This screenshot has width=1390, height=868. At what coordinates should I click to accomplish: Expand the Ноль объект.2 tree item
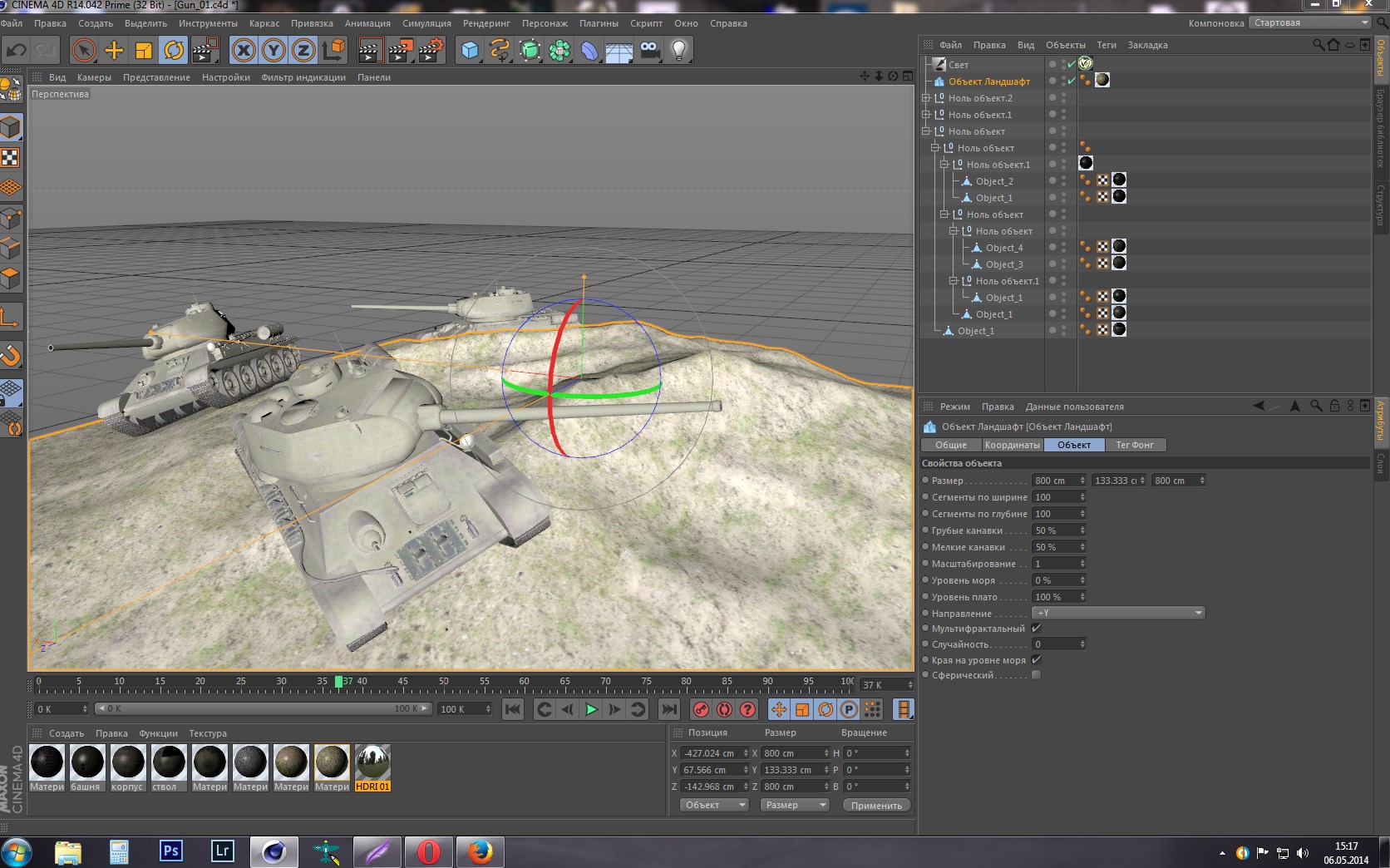coord(925,98)
